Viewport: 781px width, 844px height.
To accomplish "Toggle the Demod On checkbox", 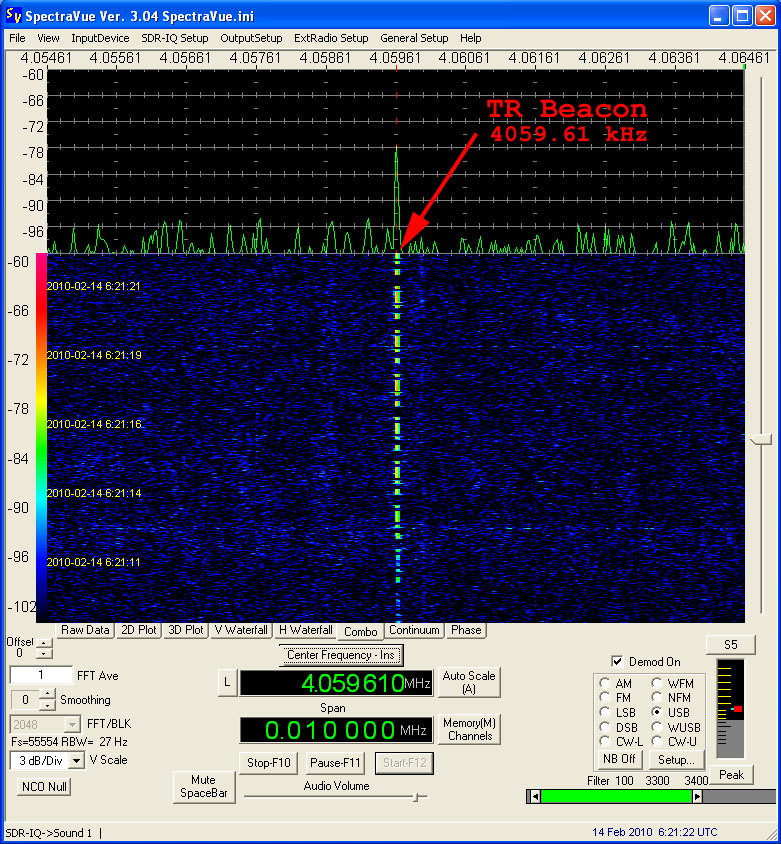I will [x=617, y=662].
